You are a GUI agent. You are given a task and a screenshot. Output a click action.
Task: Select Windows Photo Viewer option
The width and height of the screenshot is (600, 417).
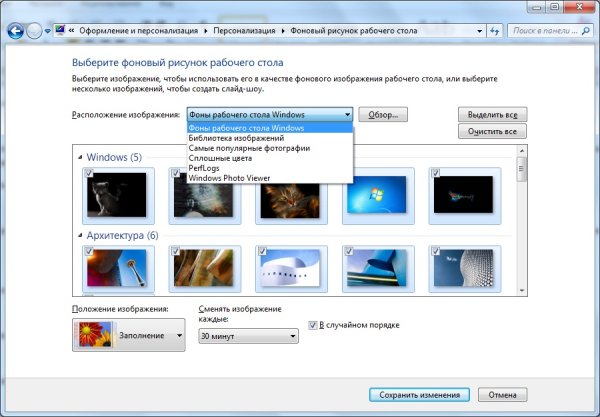[x=270, y=178]
